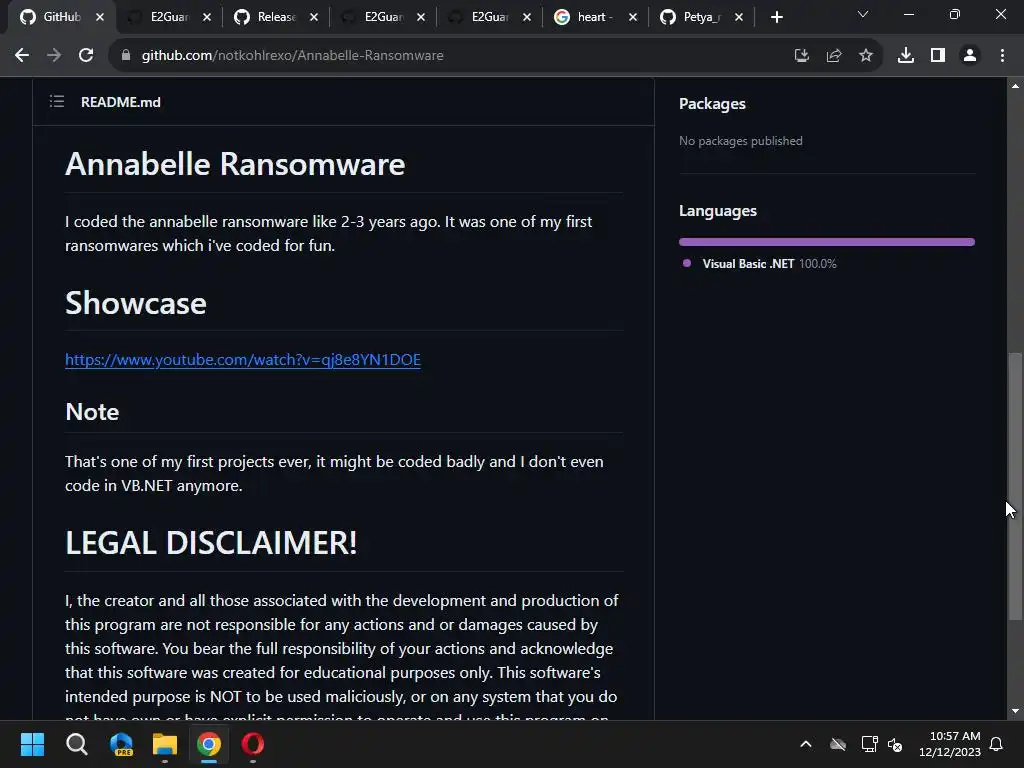Click the Languages heading
The height and width of the screenshot is (768, 1024).
(x=718, y=211)
